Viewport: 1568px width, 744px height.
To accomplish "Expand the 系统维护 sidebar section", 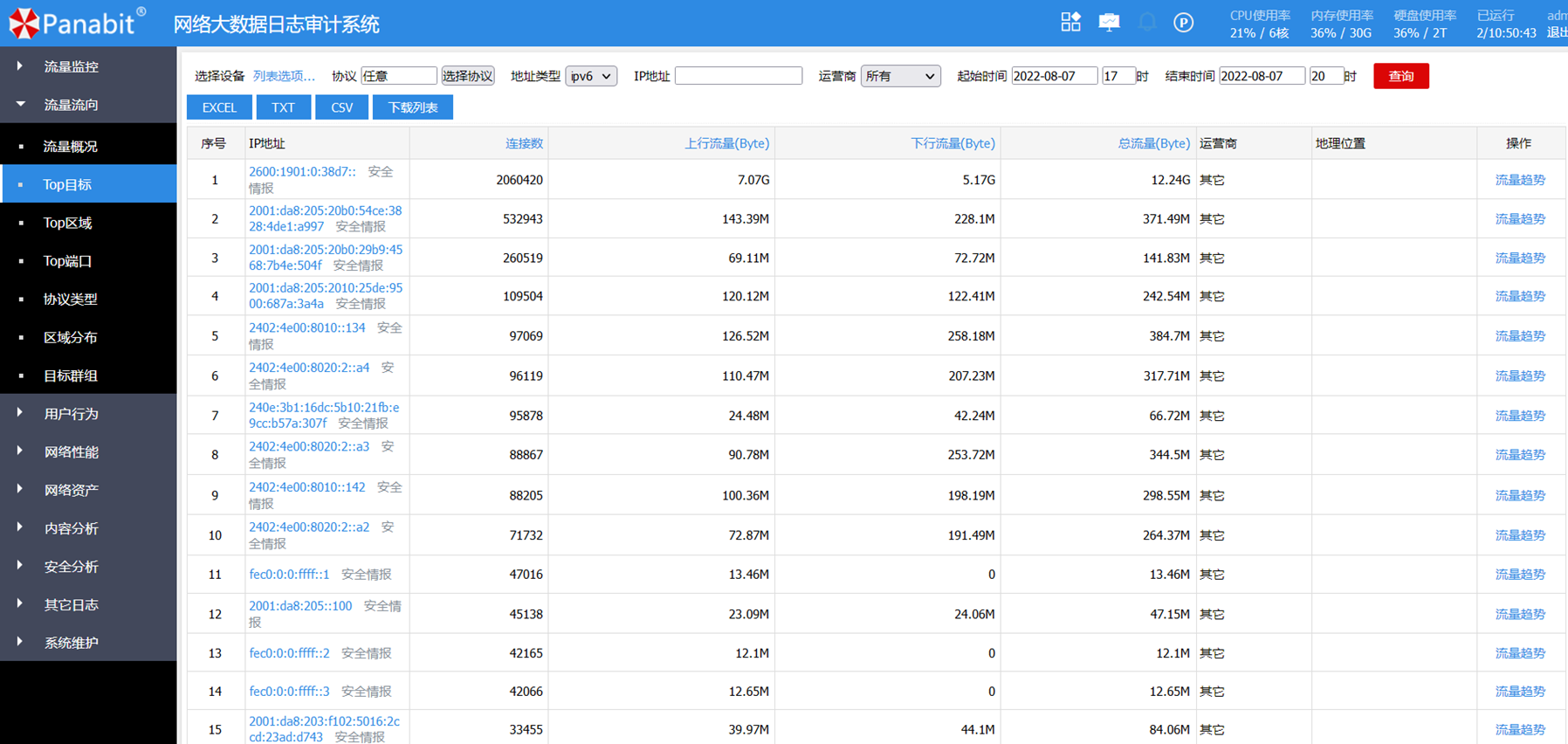I will [88, 643].
